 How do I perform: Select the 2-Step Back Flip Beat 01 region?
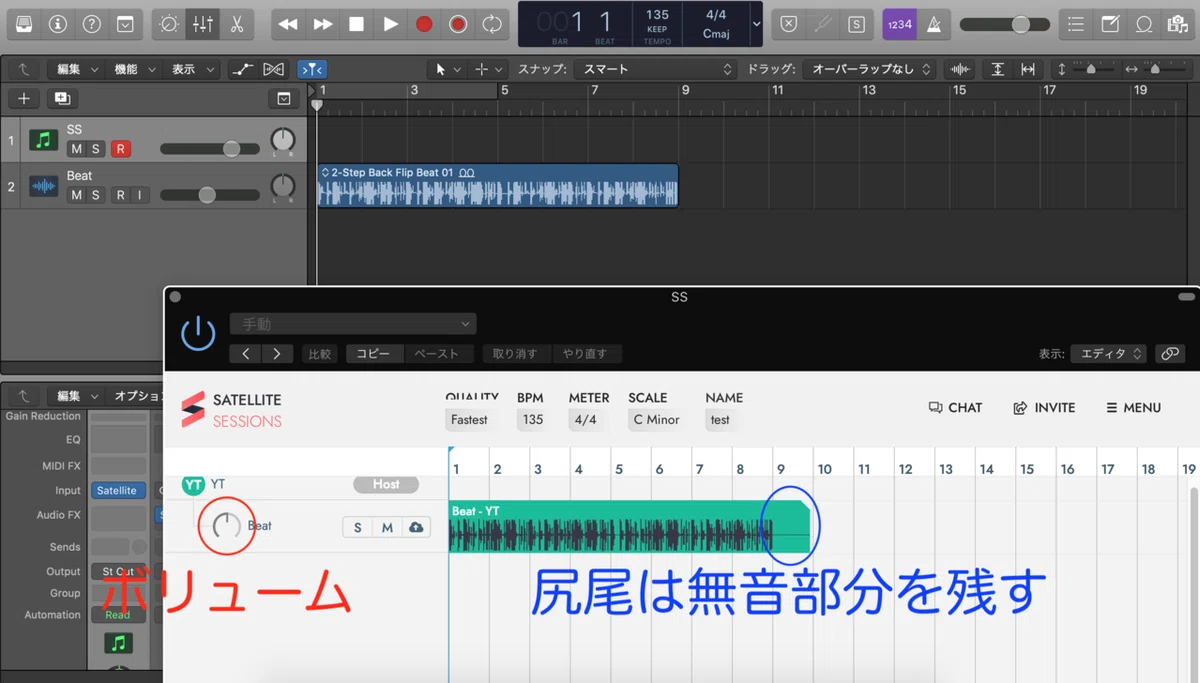point(498,186)
